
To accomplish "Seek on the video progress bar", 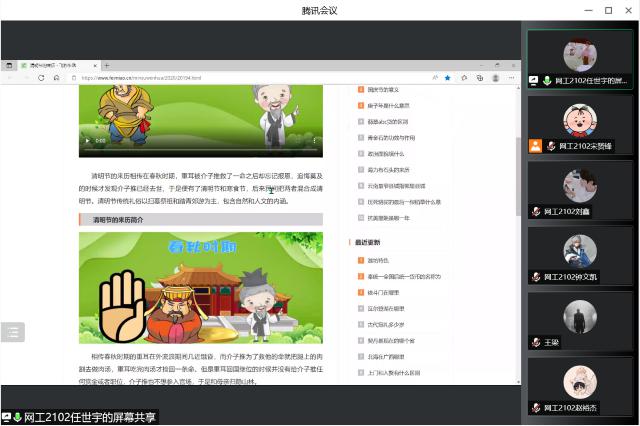I will (200, 150).
